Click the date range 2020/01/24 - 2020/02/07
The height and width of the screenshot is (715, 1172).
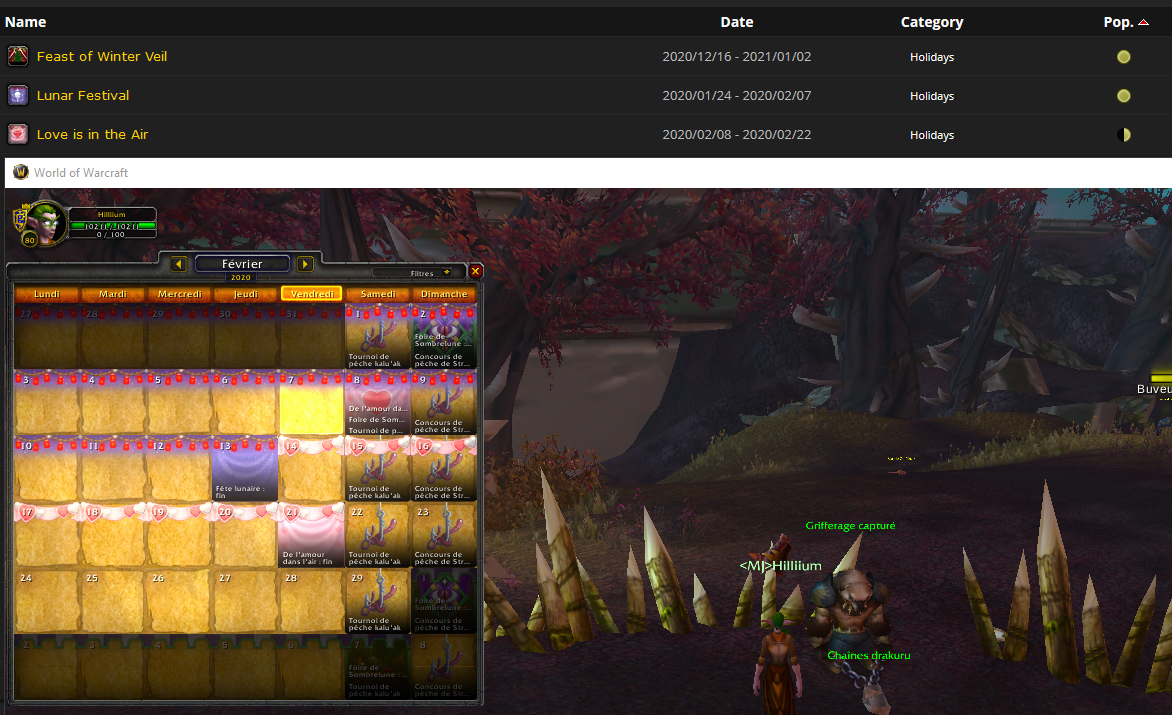point(736,96)
